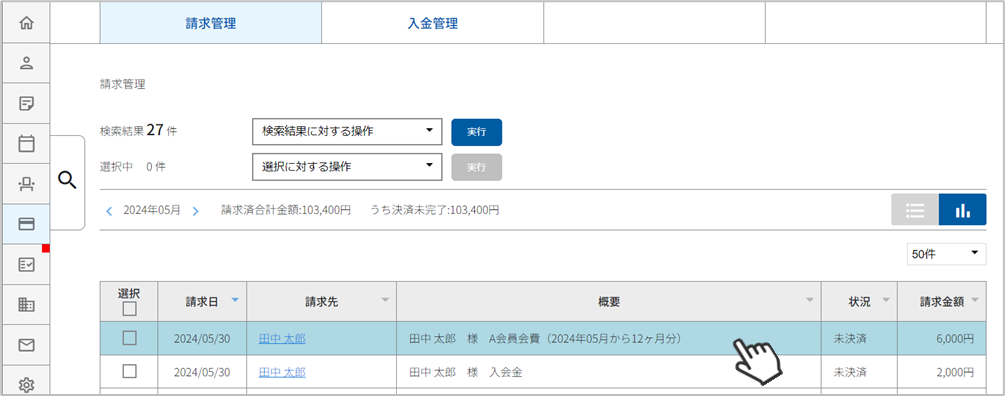
Task: Check the A会員会費 row checkbox
Action: pyautogui.click(x=129, y=338)
